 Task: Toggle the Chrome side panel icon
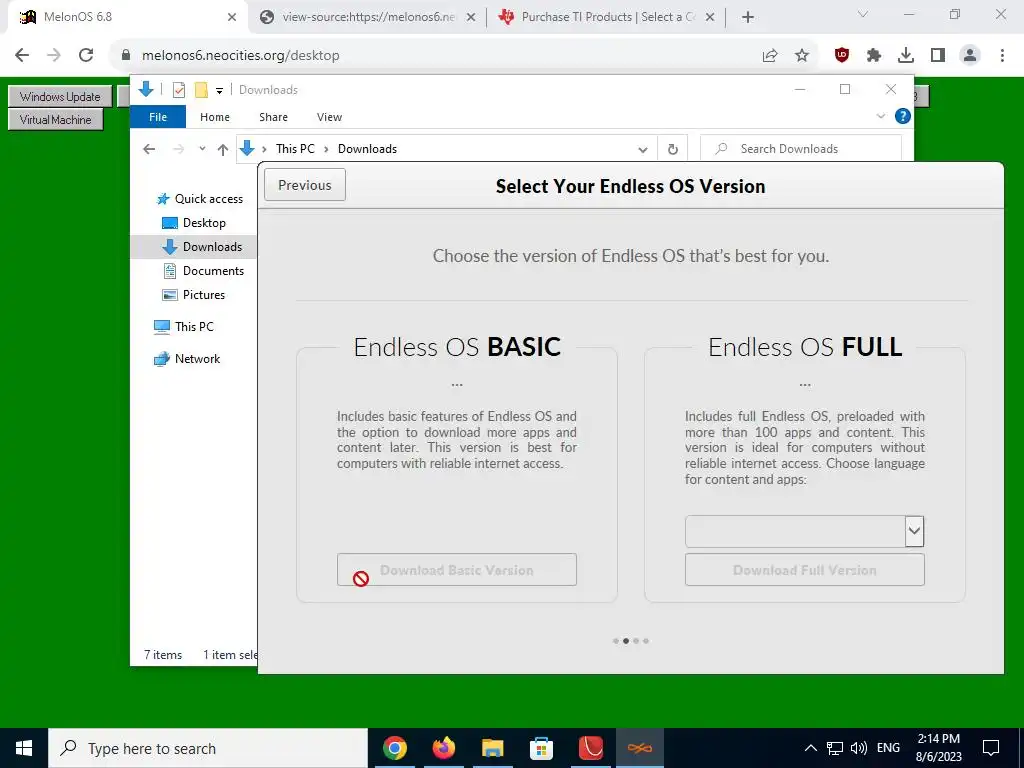[938, 56]
